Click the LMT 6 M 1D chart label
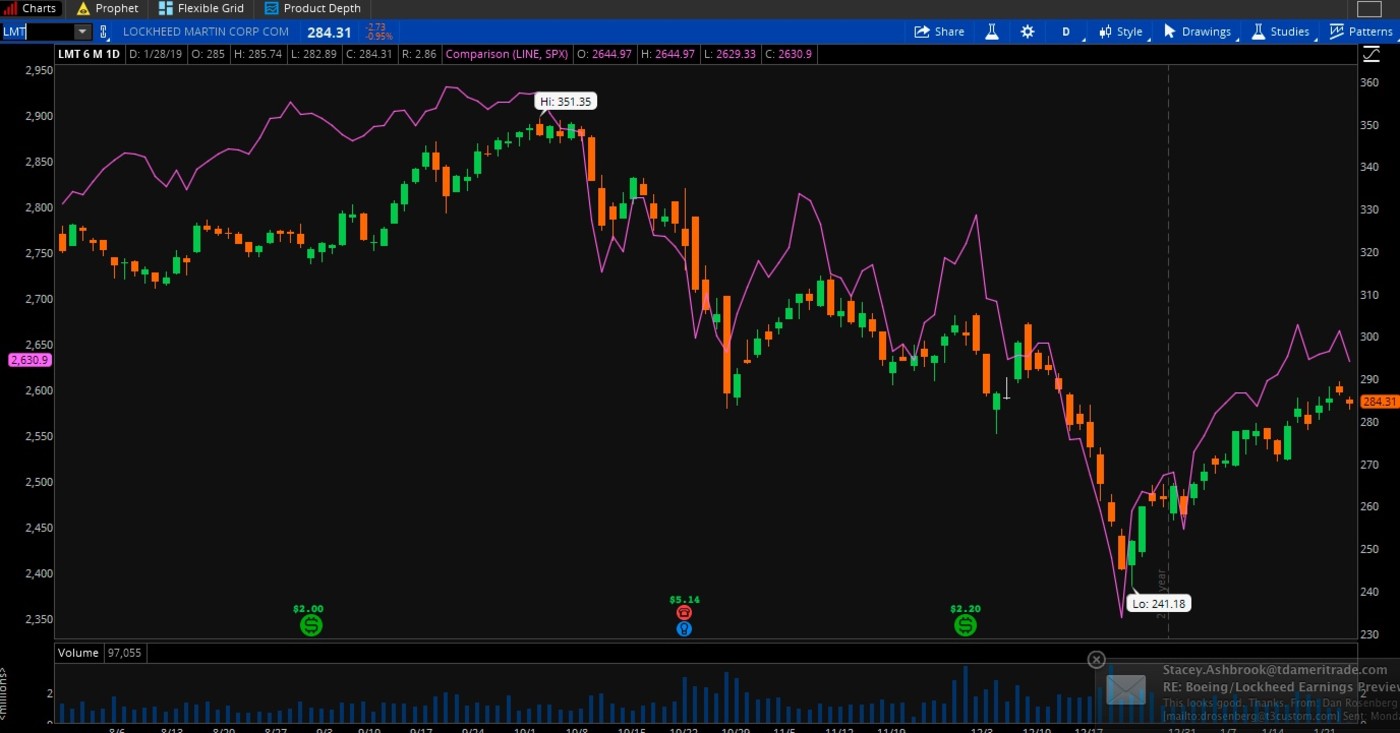Screen dimensions: 1400x733 click(x=90, y=54)
